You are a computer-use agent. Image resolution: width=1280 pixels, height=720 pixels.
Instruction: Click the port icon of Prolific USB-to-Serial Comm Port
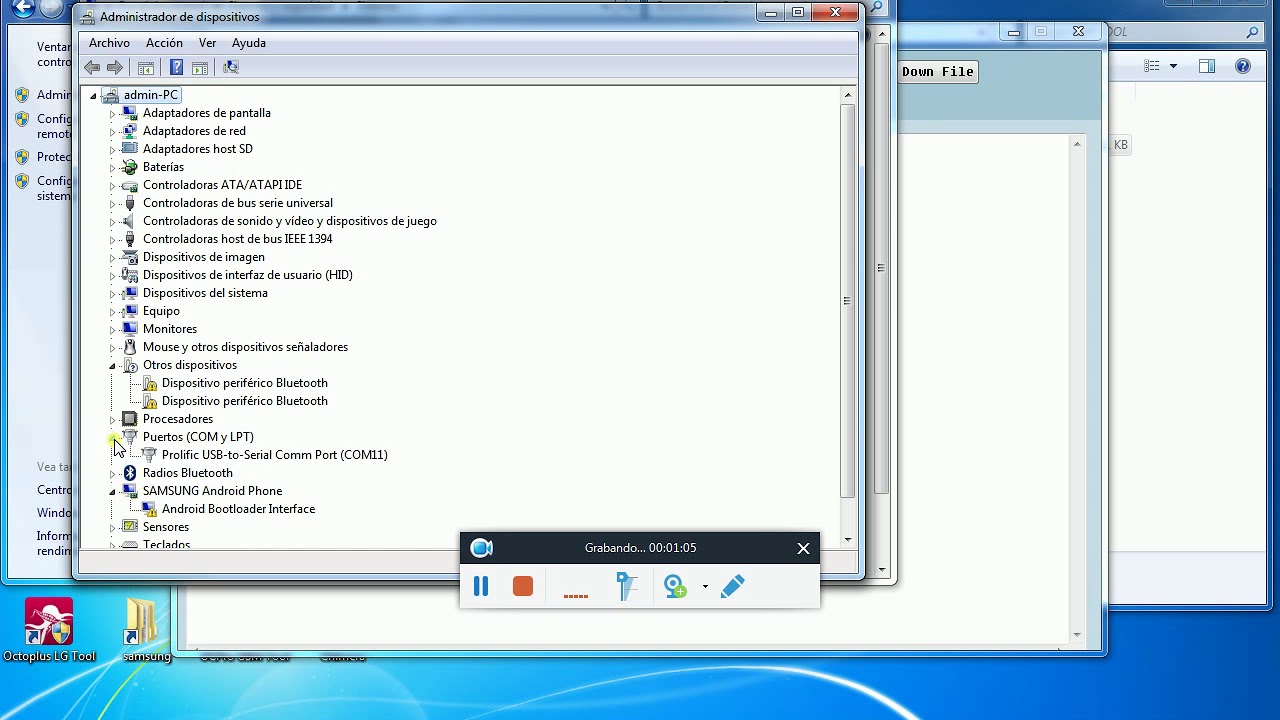click(149, 455)
